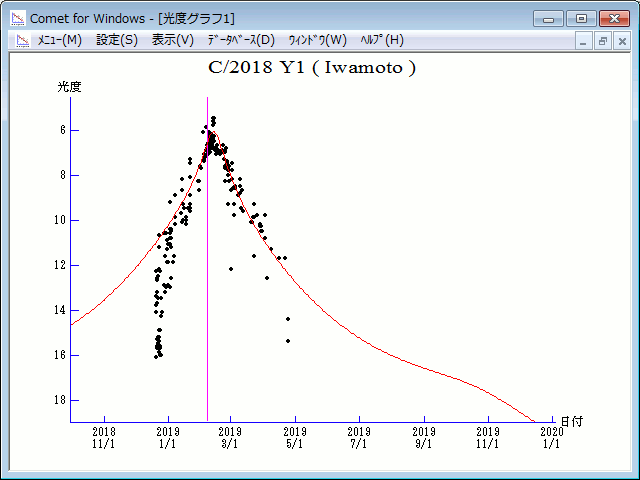Open the 設定(S) settings menu
The height and width of the screenshot is (480, 640).
point(117,40)
